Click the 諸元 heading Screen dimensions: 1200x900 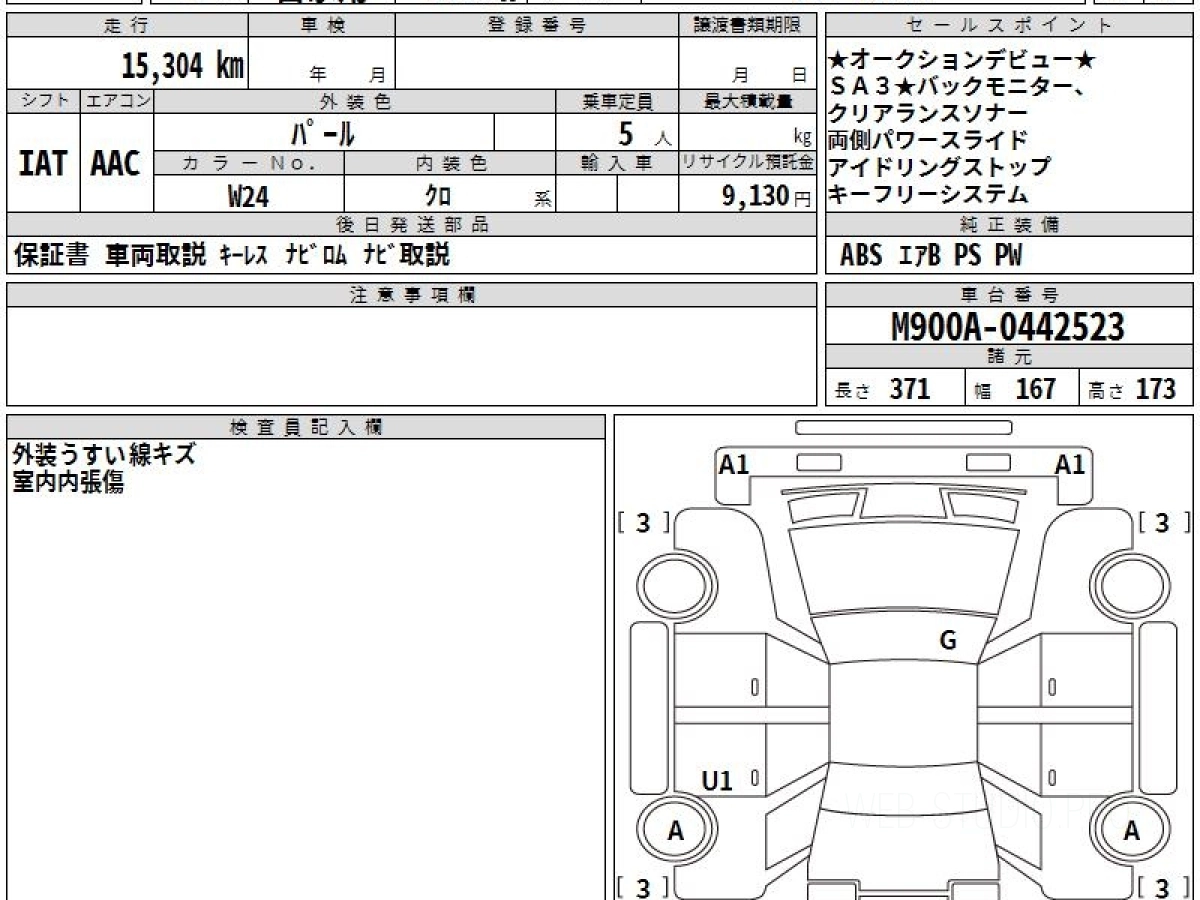point(1010,357)
